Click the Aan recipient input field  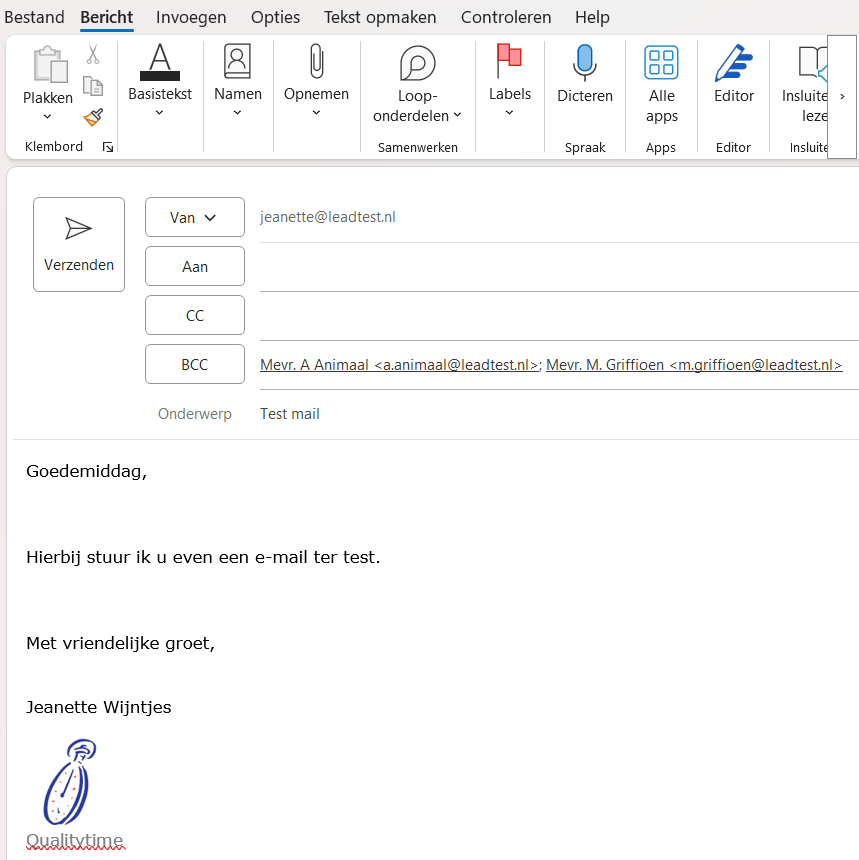pos(559,267)
